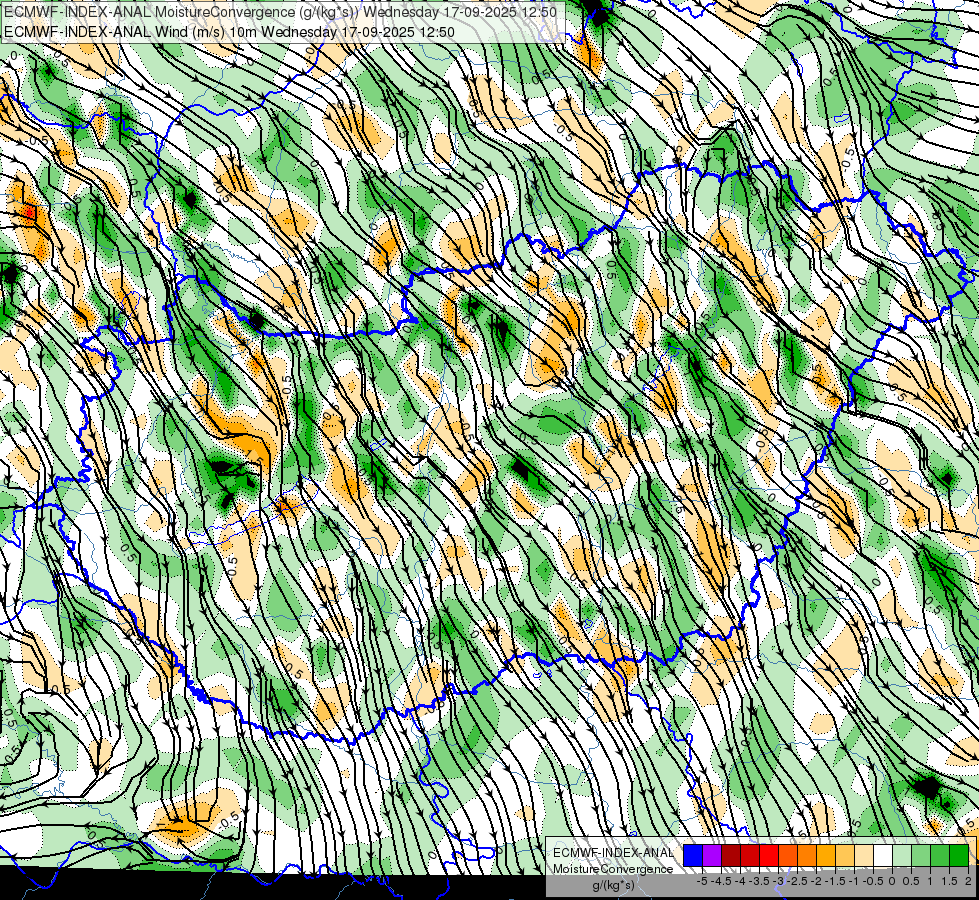Click the -4.5 tick label on legend scale
The image size is (979, 900).
(721, 881)
